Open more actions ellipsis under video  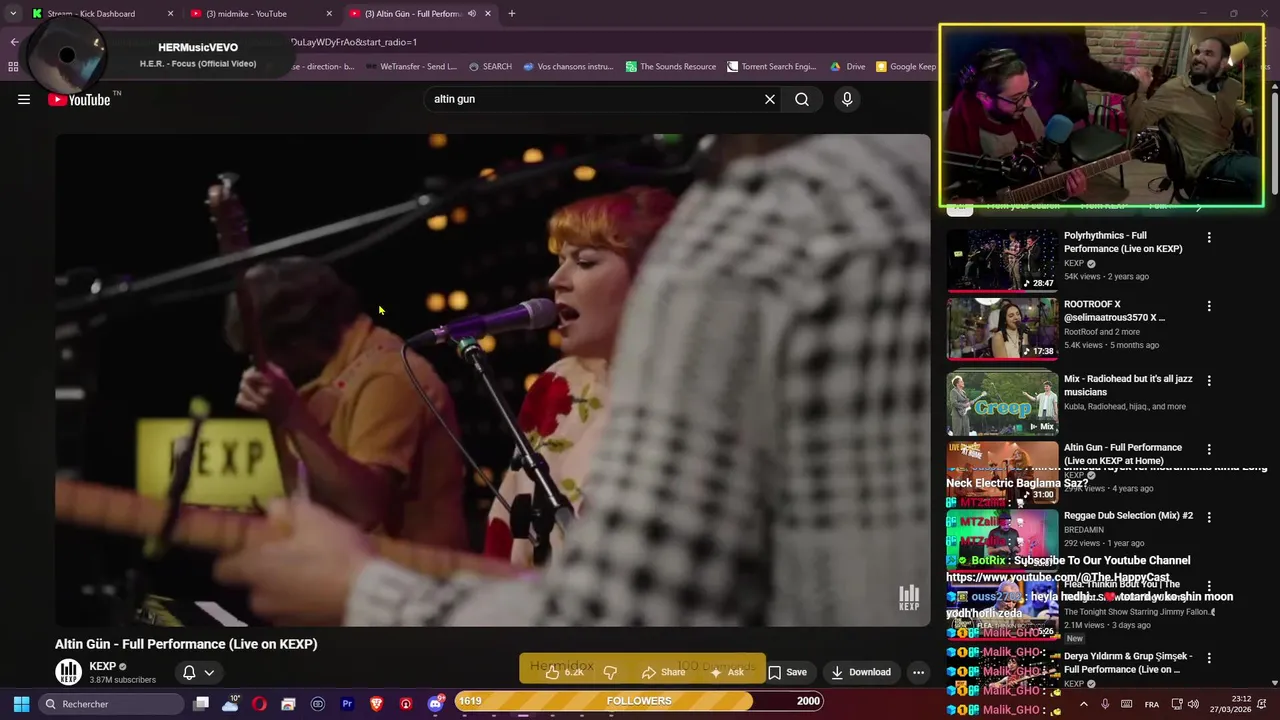tap(918, 672)
